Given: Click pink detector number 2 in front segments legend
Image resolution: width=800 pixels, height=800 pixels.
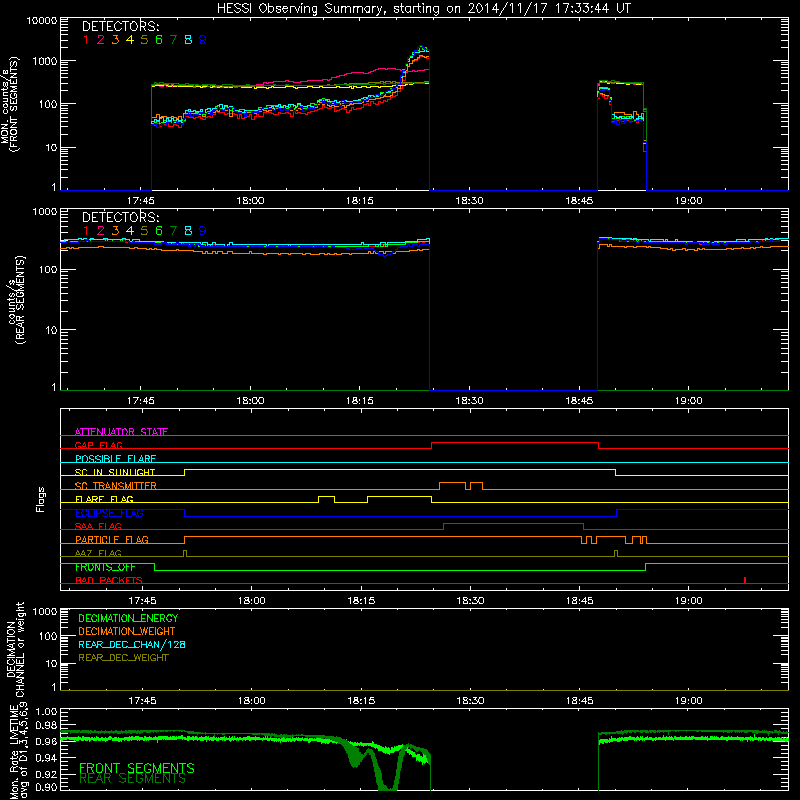Looking at the screenshot, I should click(101, 40).
